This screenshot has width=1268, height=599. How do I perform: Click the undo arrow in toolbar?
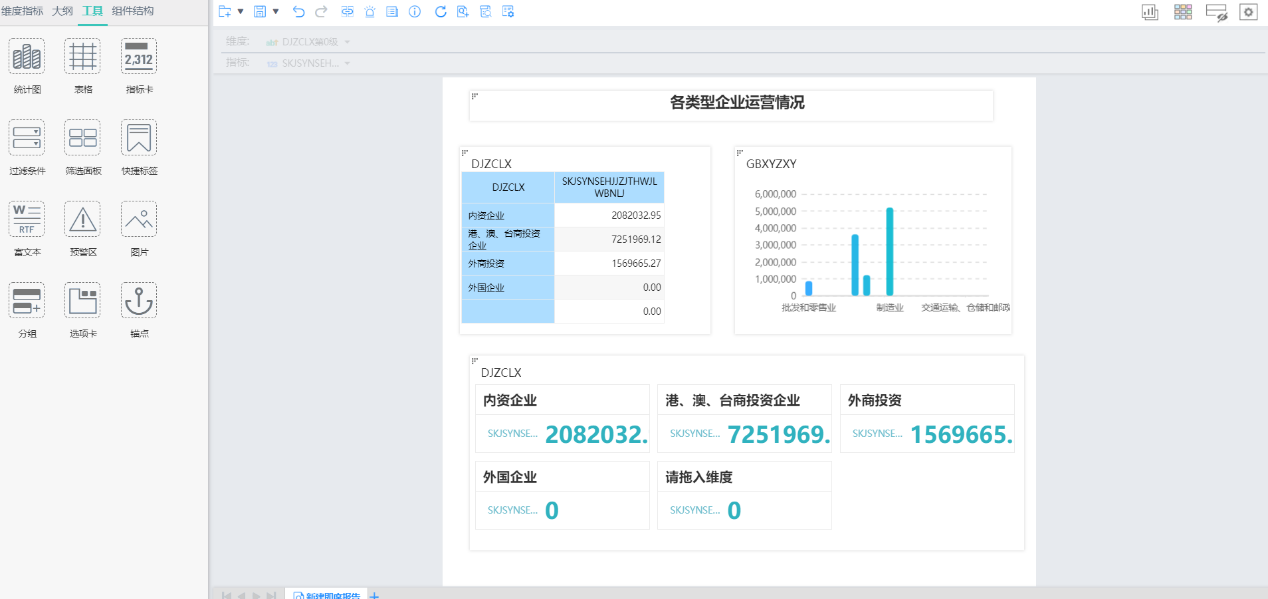[x=298, y=12]
